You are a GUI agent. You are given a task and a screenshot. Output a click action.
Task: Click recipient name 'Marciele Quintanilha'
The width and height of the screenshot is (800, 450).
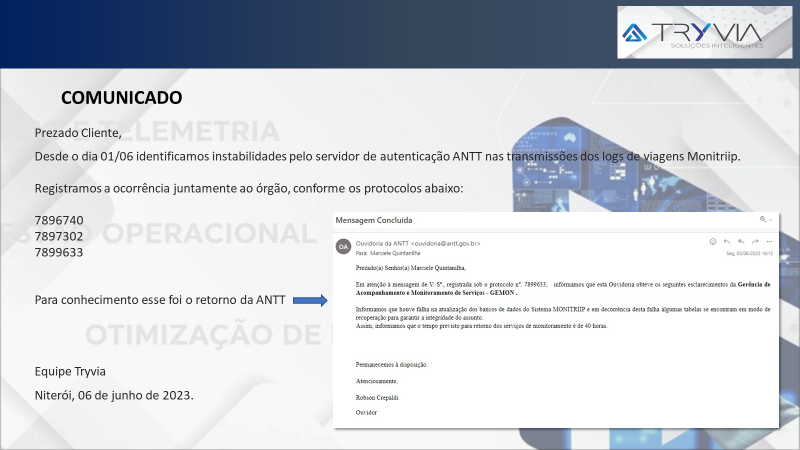click(x=395, y=253)
